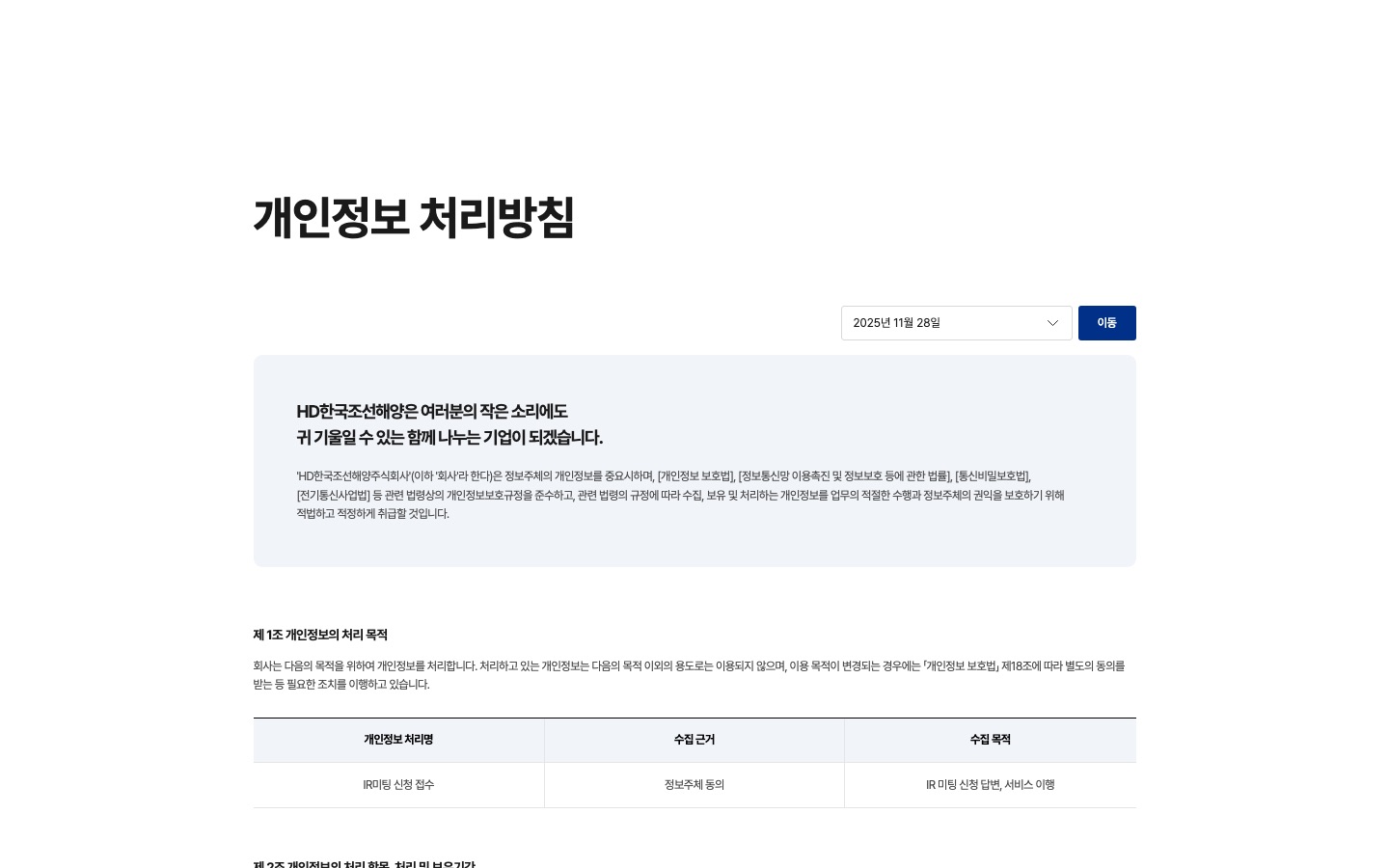Select the 수집 근거 column header
The width and height of the screenshot is (1389, 868).
pos(694,740)
